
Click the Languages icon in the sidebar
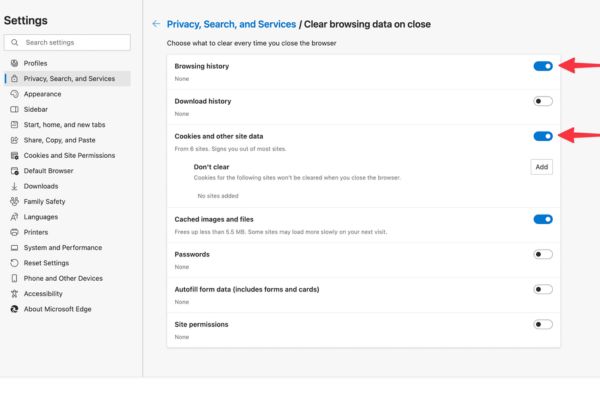pyautogui.click(x=14, y=217)
